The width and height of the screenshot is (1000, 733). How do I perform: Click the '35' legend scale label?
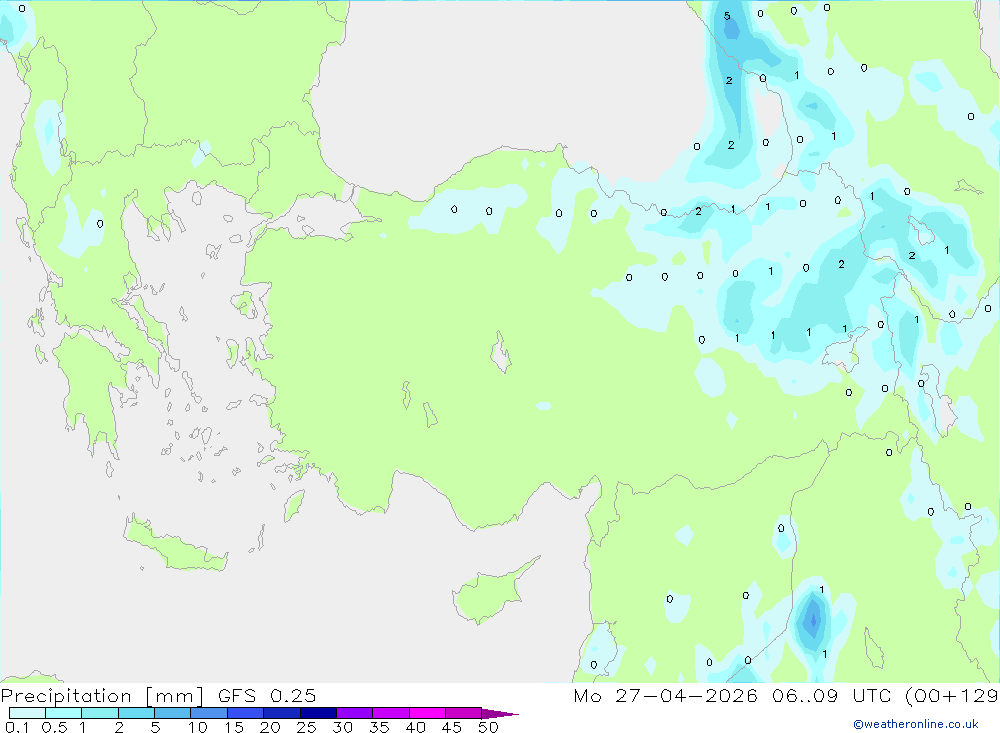click(x=379, y=727)
